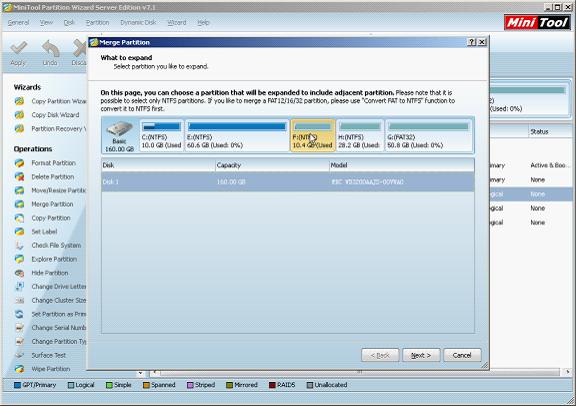This screenshot has height=406, width=576.
Task: Click the Status column header in main window
Action: tap(550, 132)
